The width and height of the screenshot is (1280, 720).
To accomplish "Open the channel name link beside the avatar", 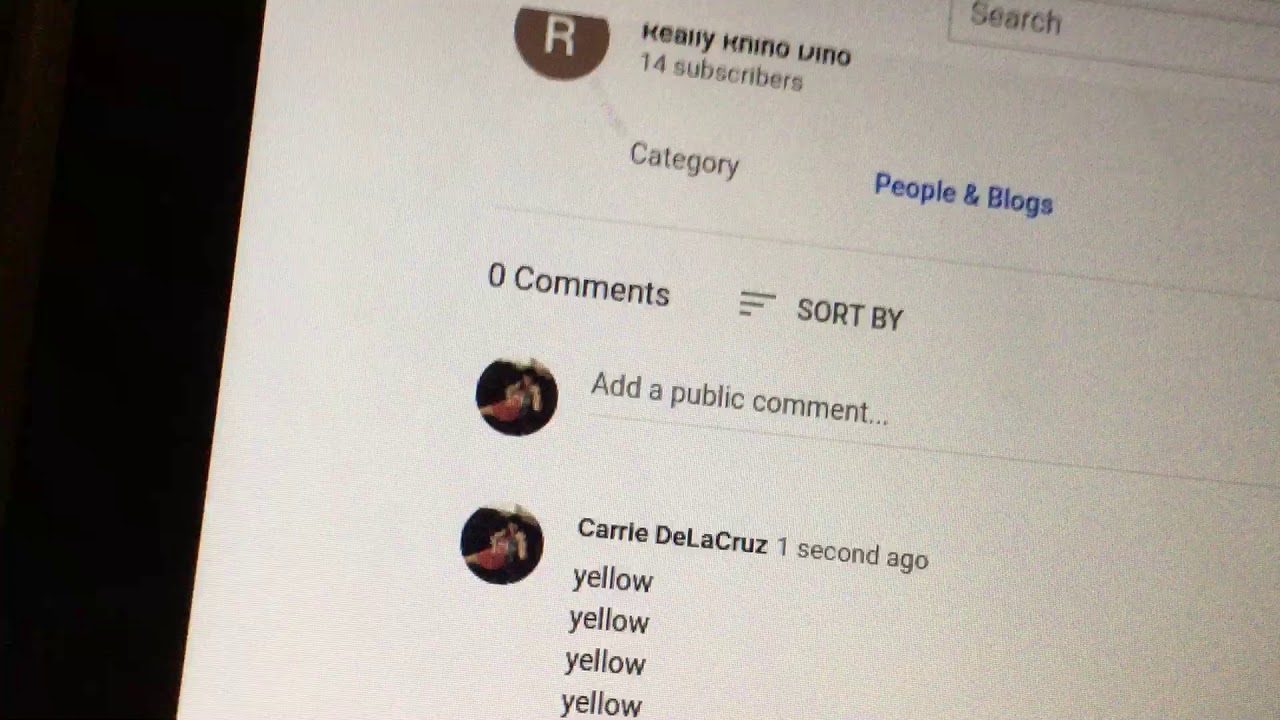I will click(745, 43).
